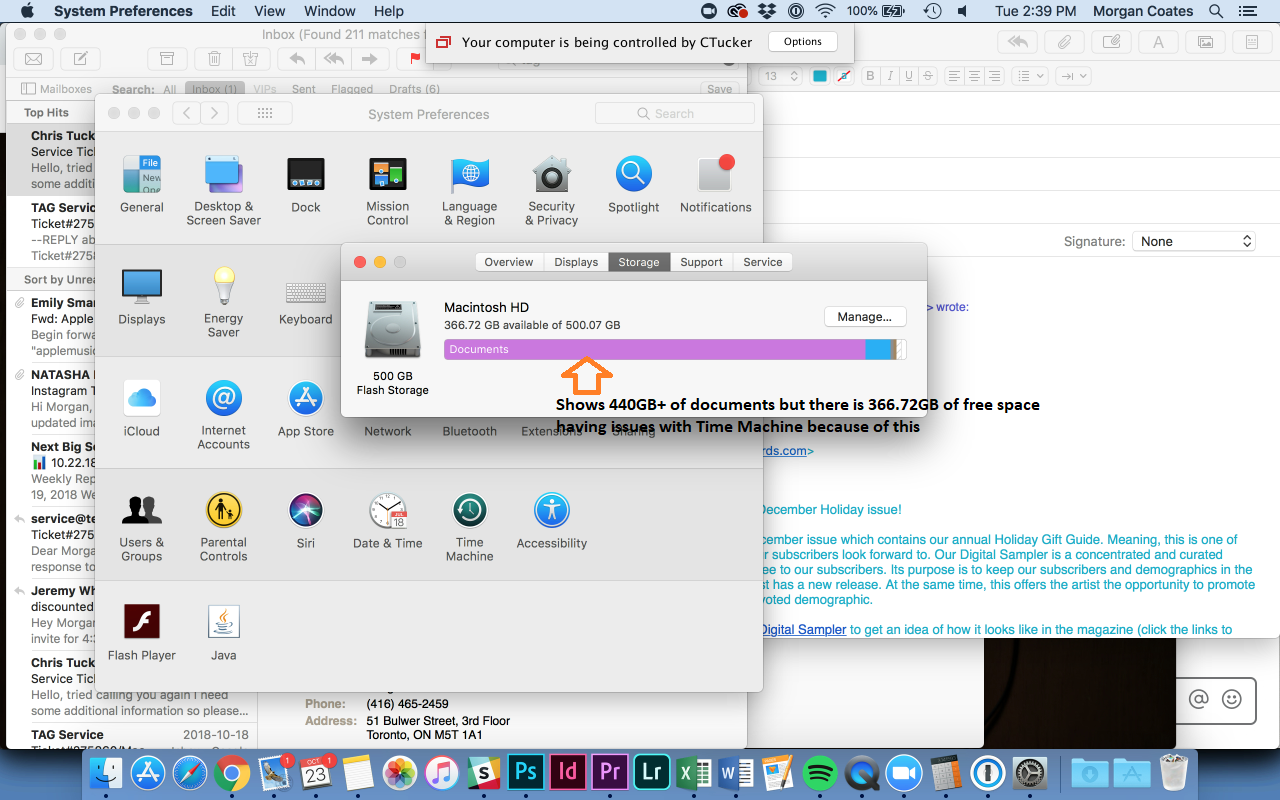Open iCloud preferences pane
The image size is (1280, 800).
pyautogui.click(x=142, y=409)
